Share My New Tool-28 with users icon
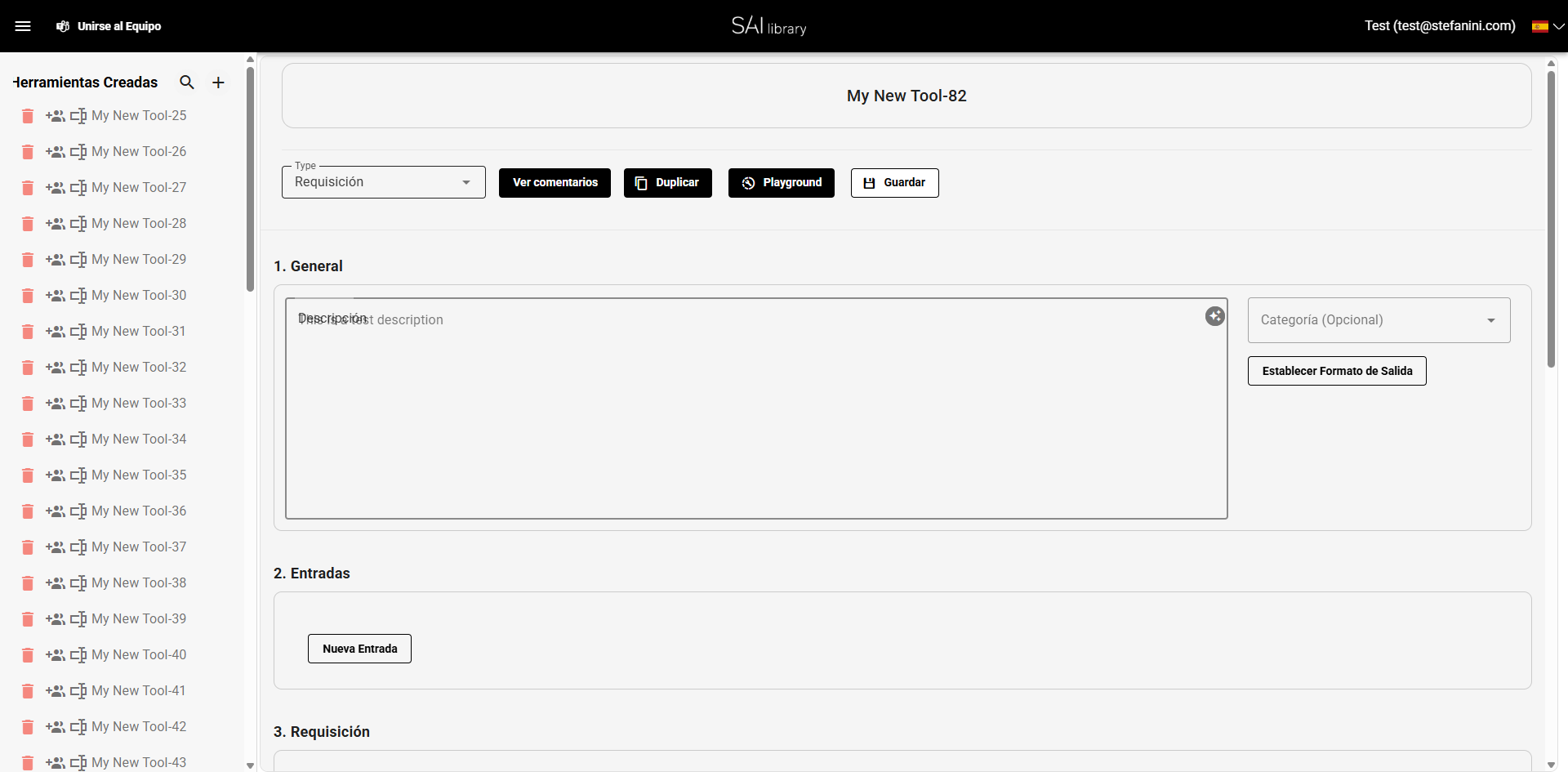The image size is (1568, 772). [x=56, y=224]
